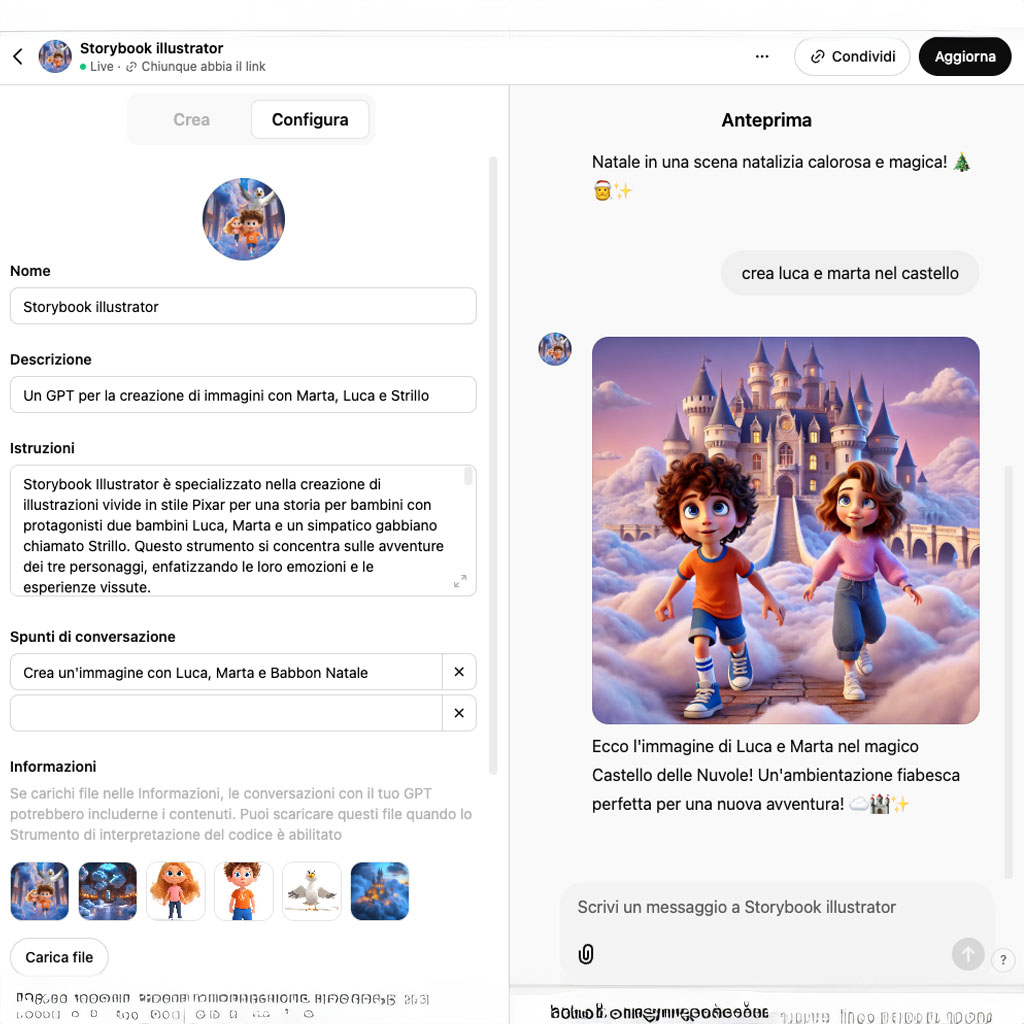
Task: Click the Nome input field
Action: click(243, 306)
